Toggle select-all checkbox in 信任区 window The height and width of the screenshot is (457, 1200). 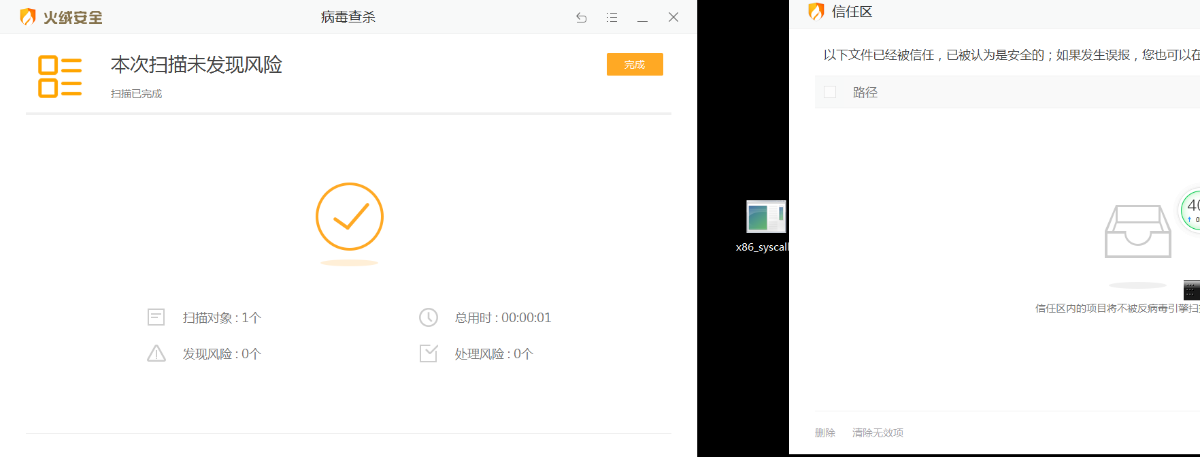coord(830,92)
